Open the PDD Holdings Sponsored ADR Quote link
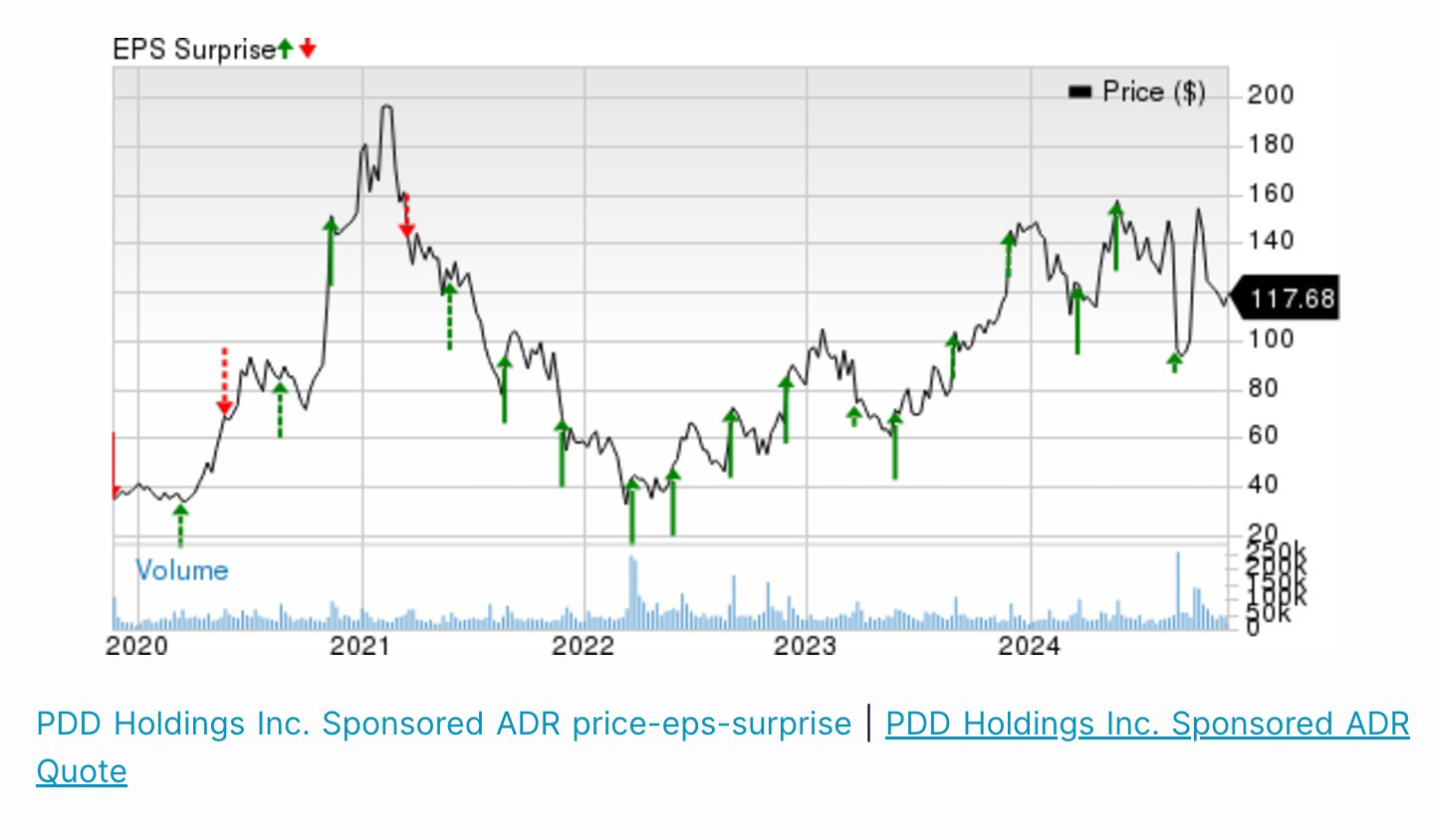Viewport: 1434px width, 840px height. coord(723,747)
